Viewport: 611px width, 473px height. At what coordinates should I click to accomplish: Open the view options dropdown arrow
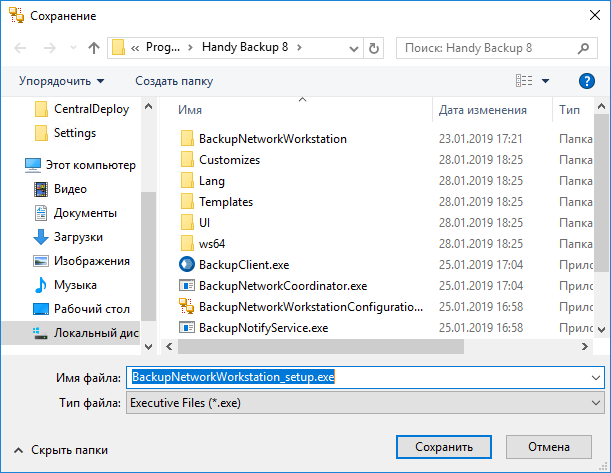coord(546,81)
